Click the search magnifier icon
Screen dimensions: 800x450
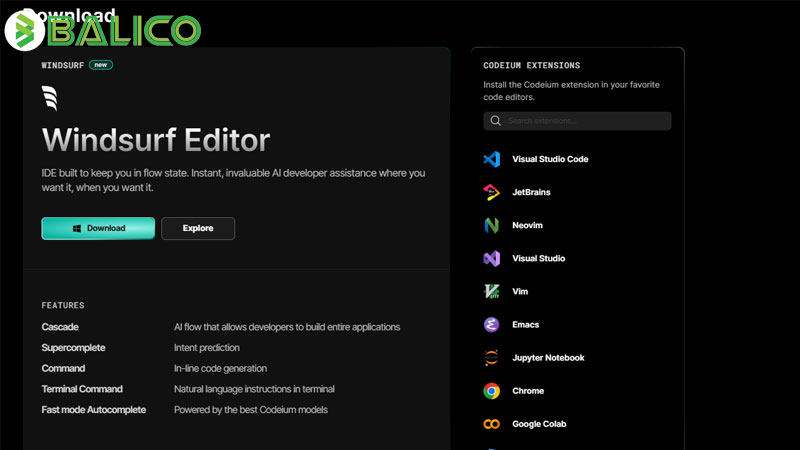click(495, 121)
